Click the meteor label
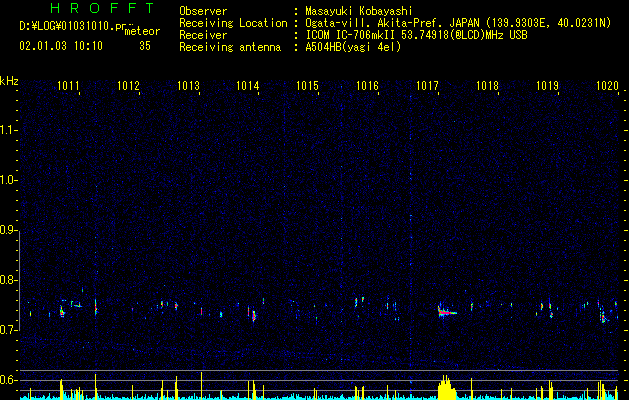This screenshot has height=400, width=629. [142, 31]
